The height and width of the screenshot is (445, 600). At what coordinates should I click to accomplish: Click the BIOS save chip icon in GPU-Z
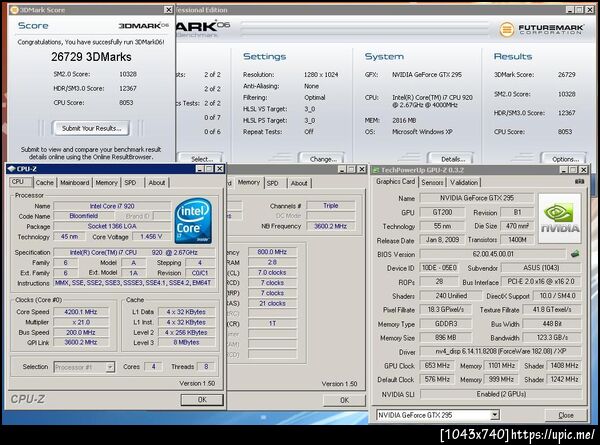coord(575,254)
